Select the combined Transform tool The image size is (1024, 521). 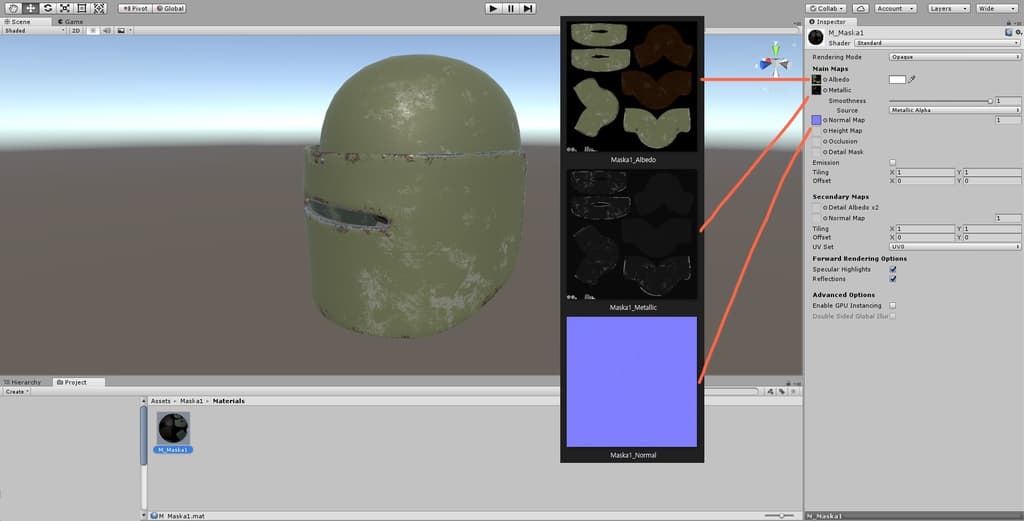click(99, 8)
